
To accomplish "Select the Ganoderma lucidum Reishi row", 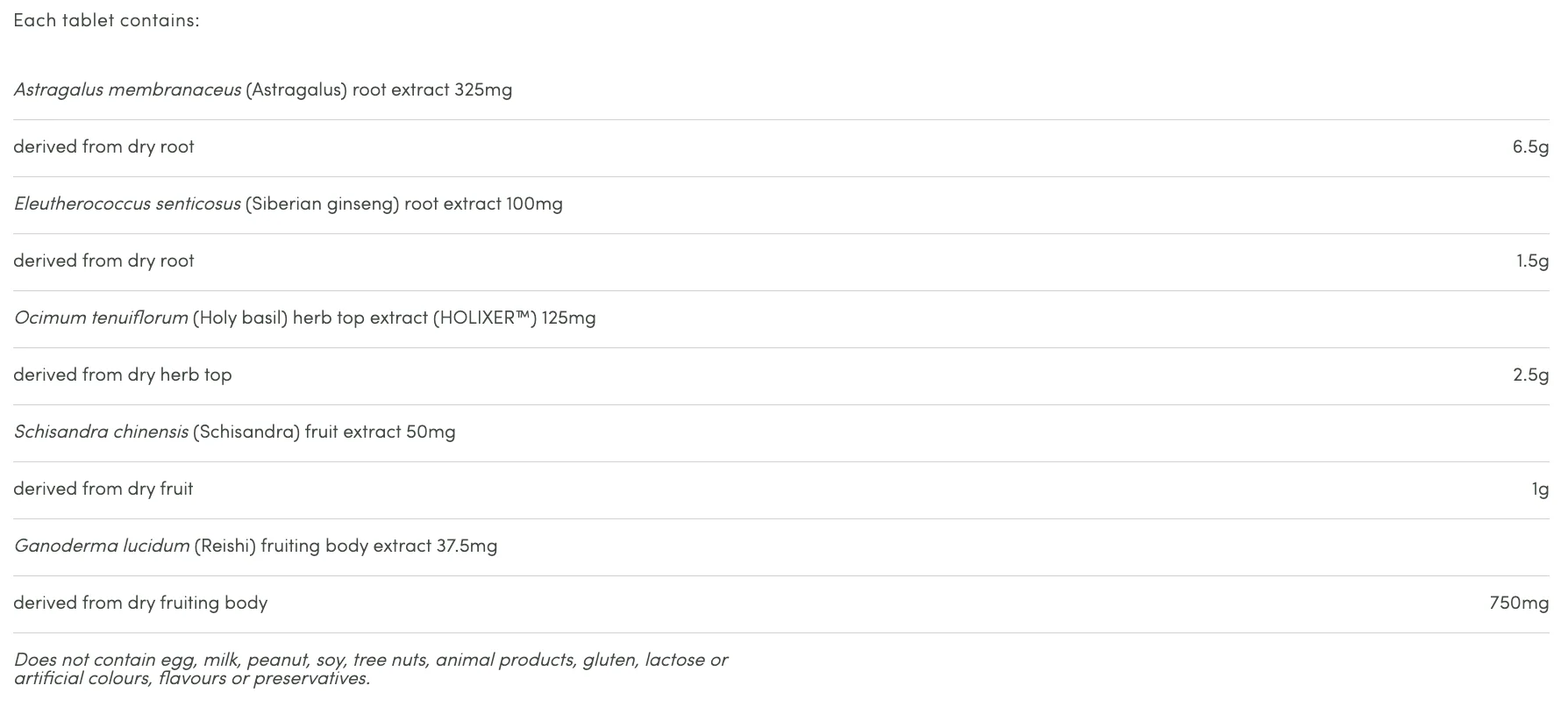I will [780, 546].
